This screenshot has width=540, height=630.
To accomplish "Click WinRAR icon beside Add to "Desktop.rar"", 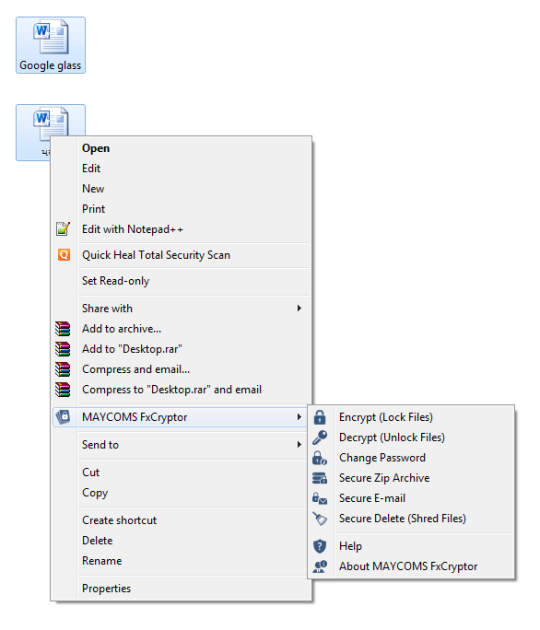I will [x=63, y=349].
